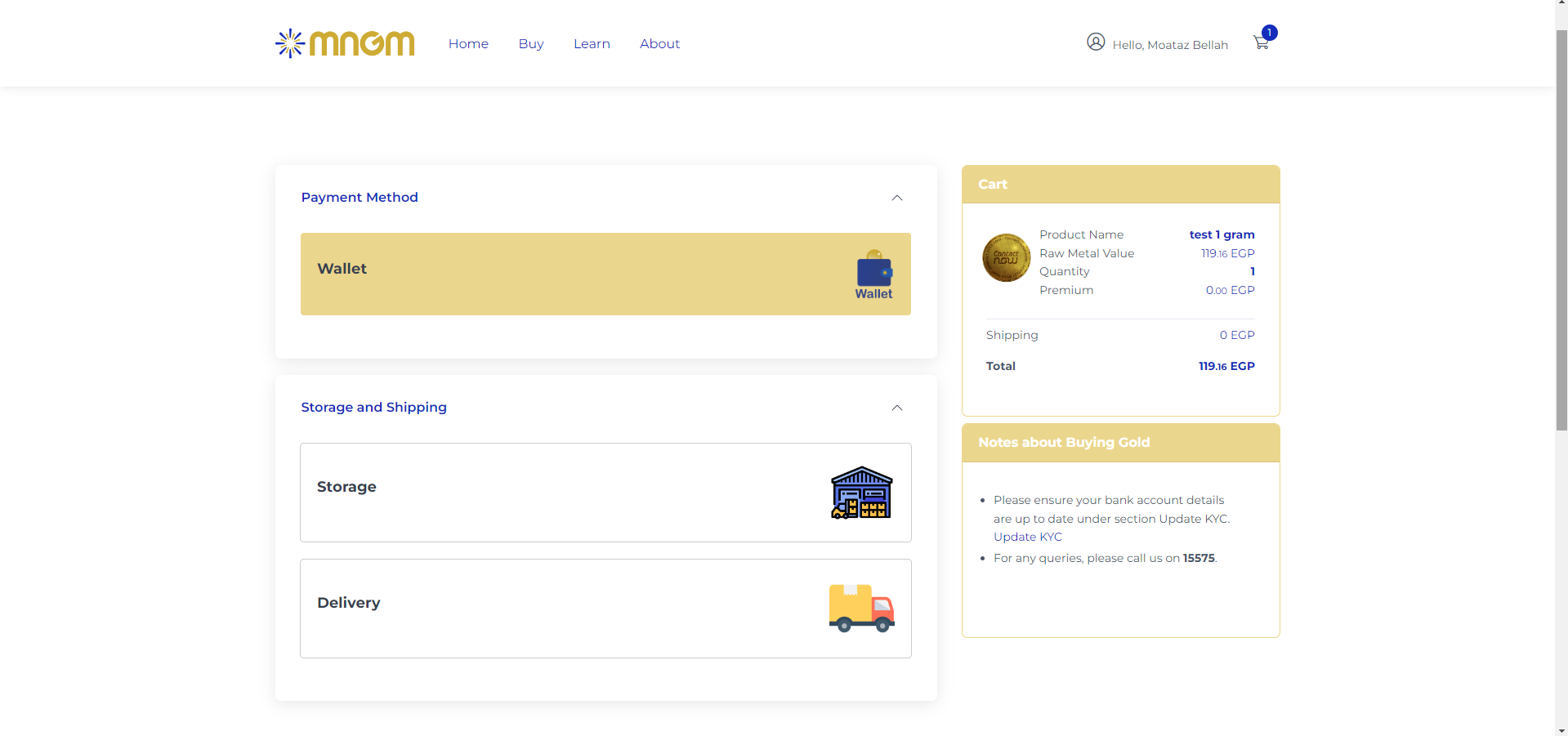Screen dimensions: 1568x736
Task: Open the shopping cart icon
Action: click(x=1261, y=43)
